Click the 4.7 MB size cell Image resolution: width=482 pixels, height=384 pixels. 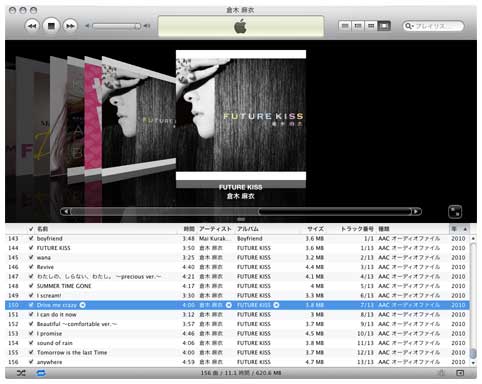tap(315, 362)
